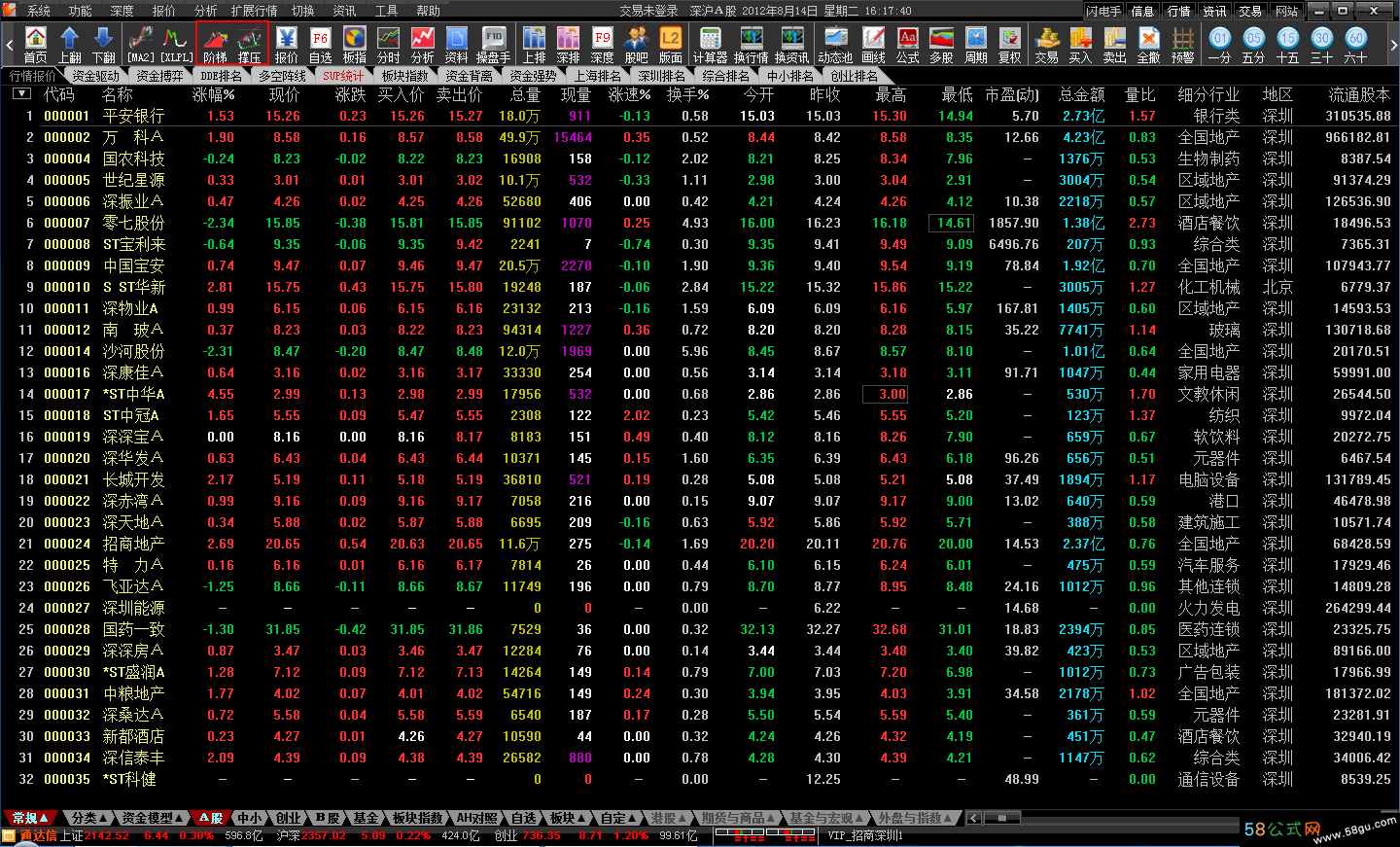Image resolution: width=1400 pixels, height=847 pixels.
Task: Click the 买入 buy icon
Action: [x=1081, y=45]
